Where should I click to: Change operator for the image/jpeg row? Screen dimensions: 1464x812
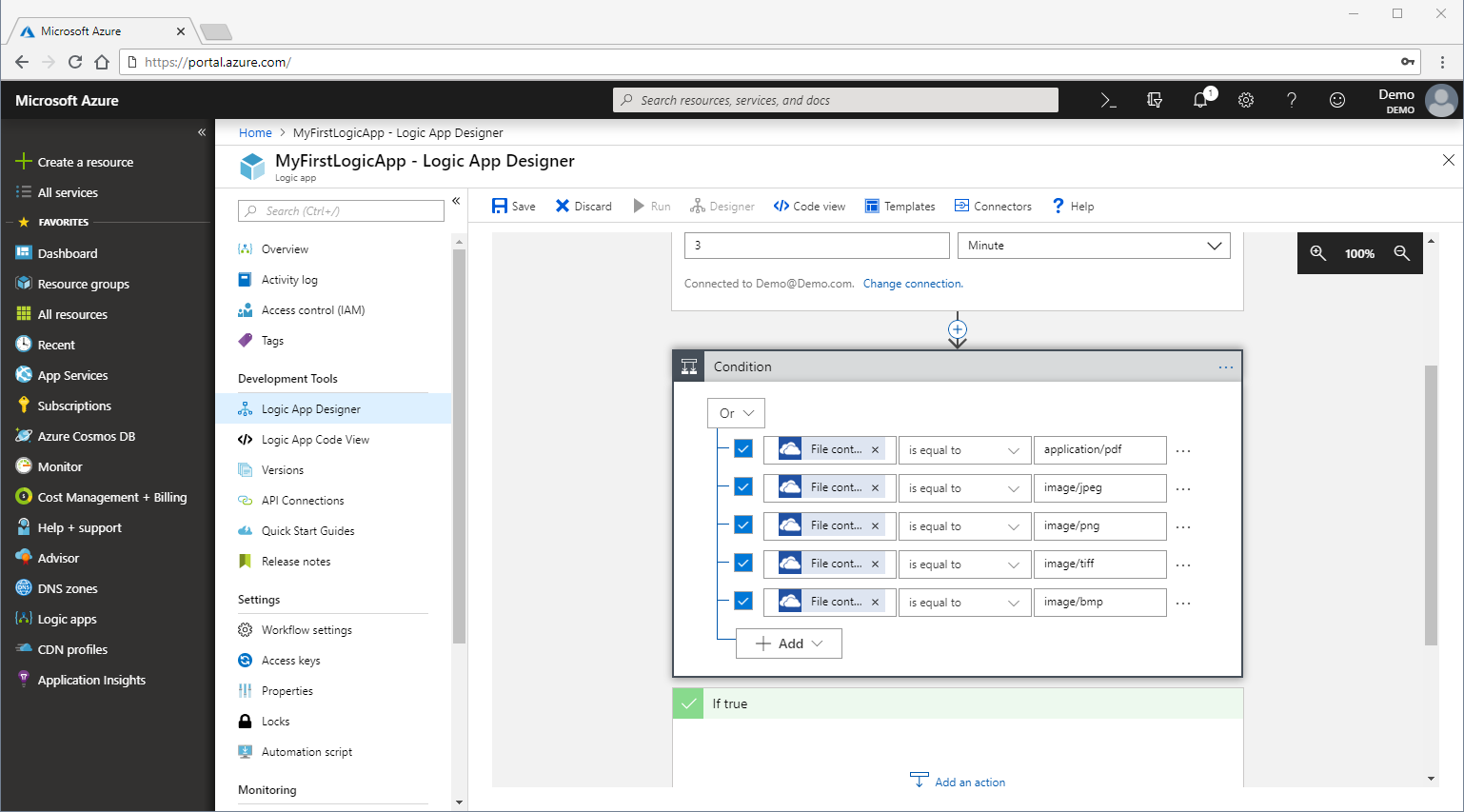[x=964, y=488]
